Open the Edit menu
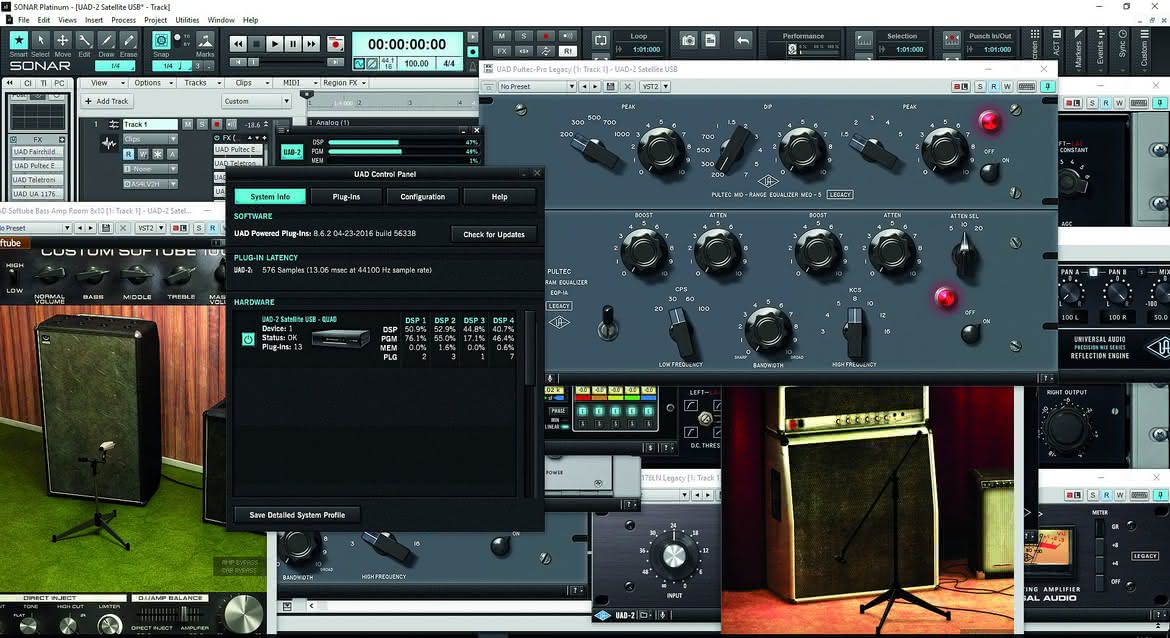The image size is (1170, 638). point(44,20)
